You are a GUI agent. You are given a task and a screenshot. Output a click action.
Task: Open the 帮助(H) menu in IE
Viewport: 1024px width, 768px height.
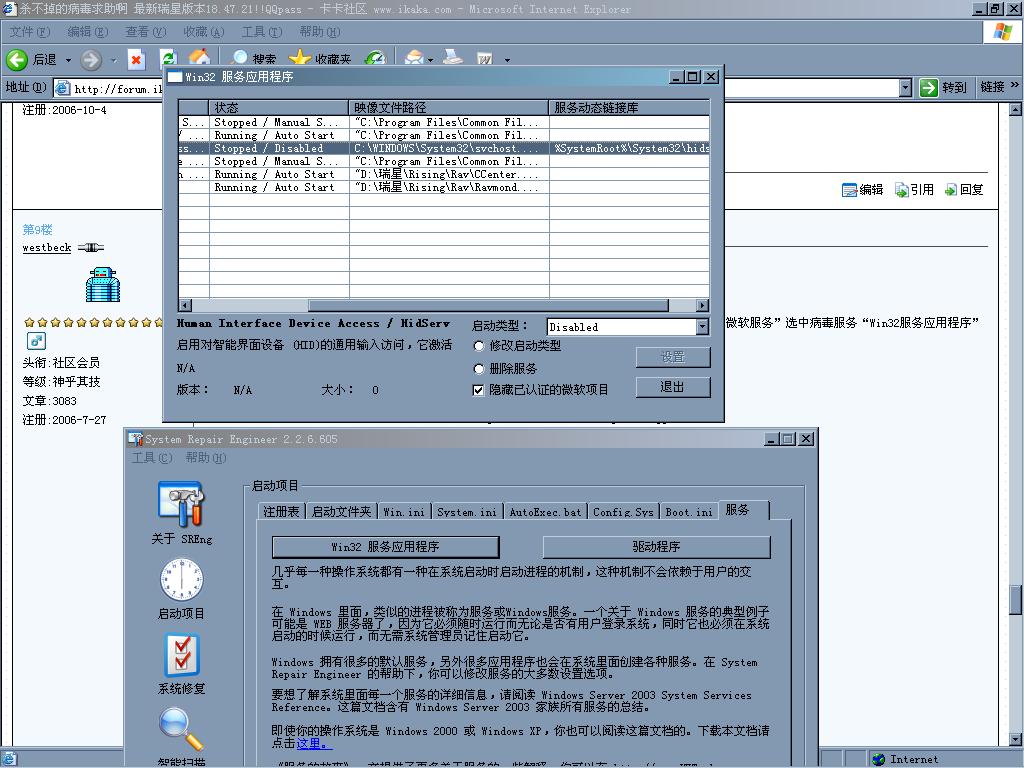[x=320, y=31]
